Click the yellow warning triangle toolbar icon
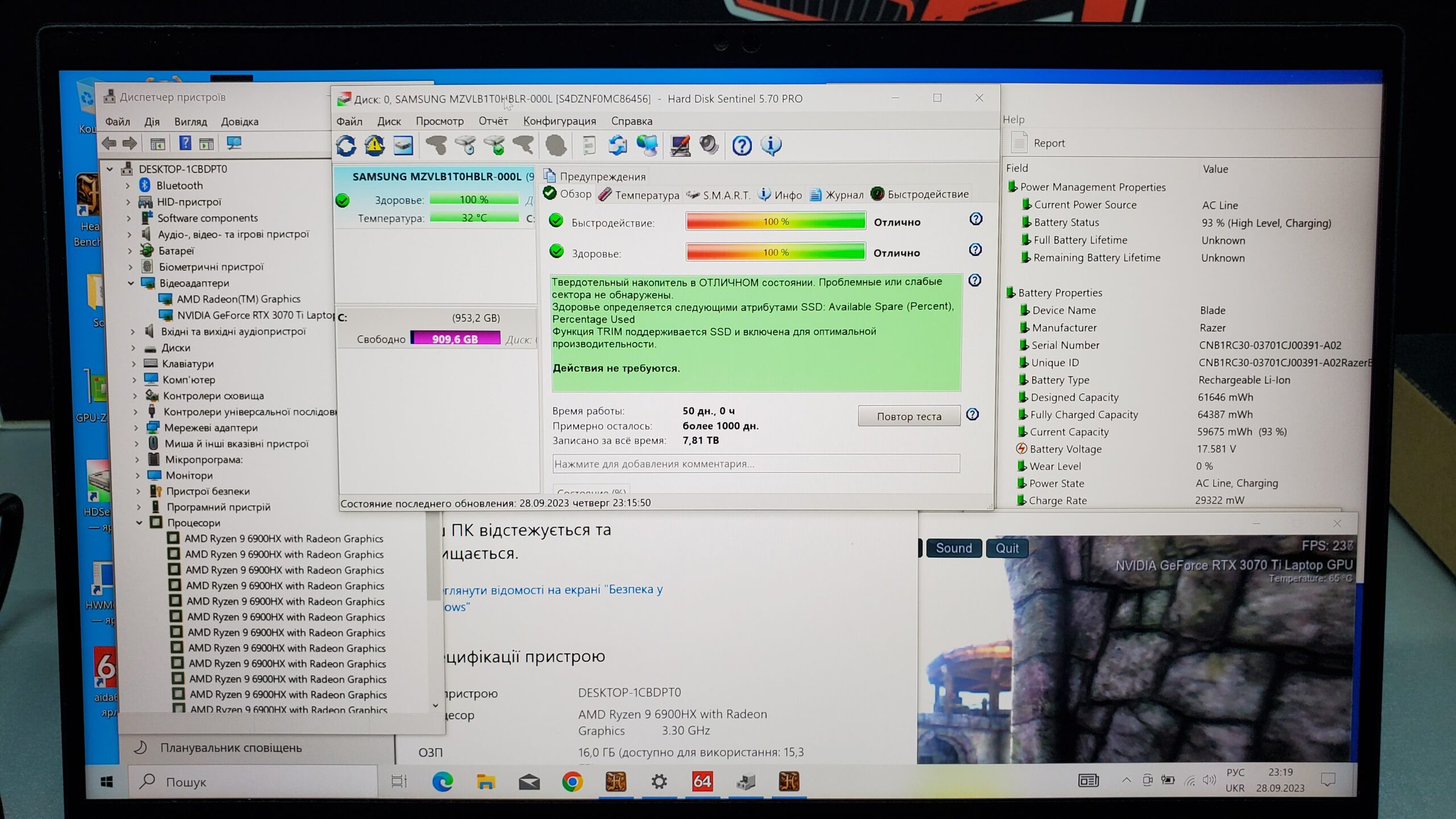Screen dimensions: 1456x819 pos(374,146)
